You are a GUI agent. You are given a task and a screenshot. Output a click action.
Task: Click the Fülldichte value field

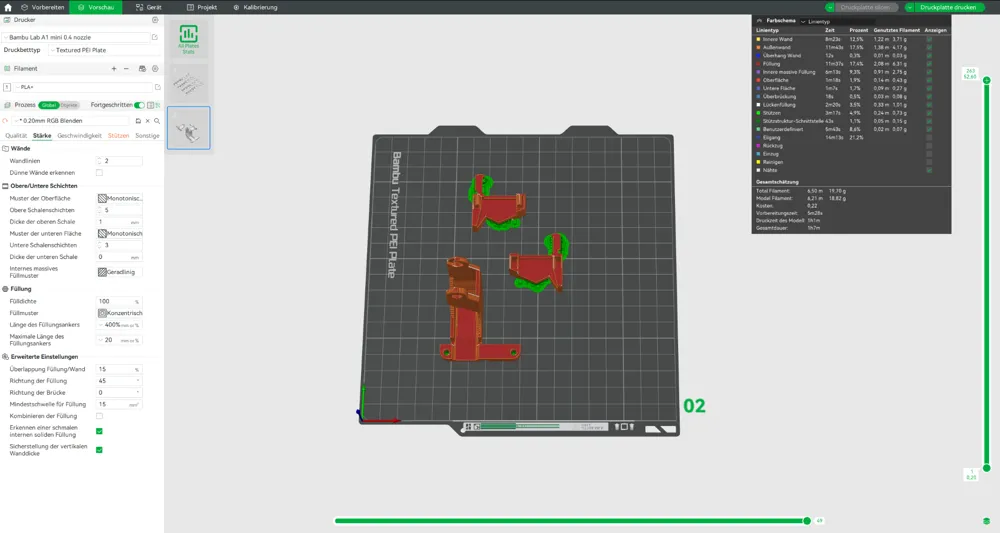[119, 301]
